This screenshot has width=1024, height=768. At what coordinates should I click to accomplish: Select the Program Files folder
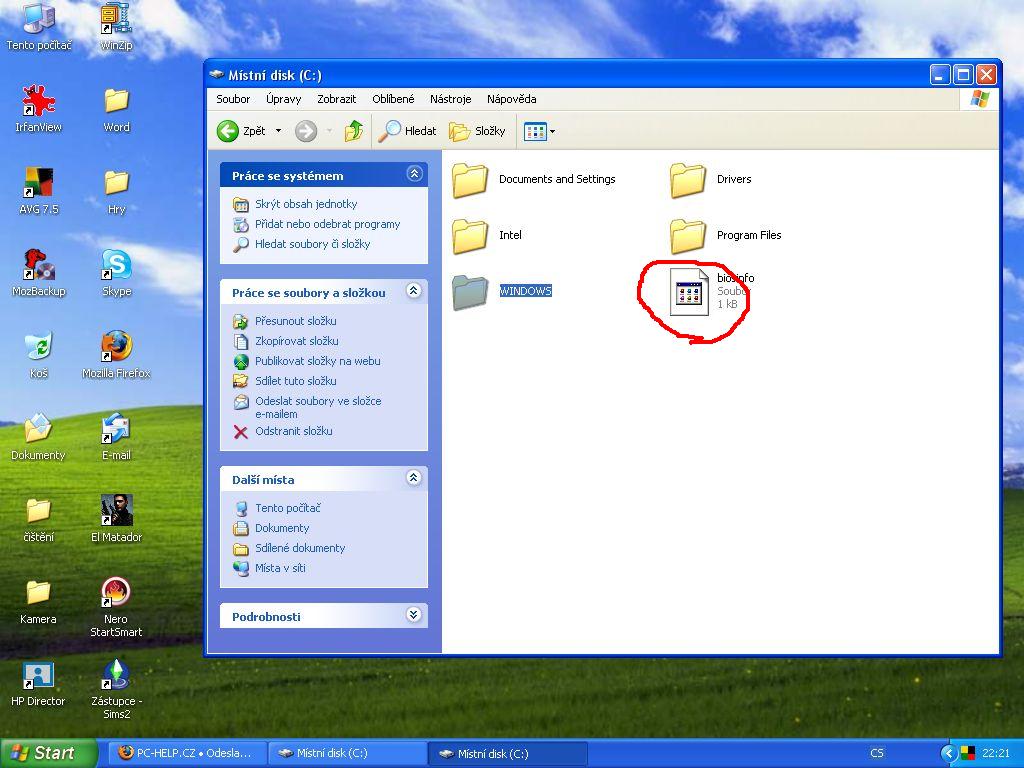pos(689,236)
